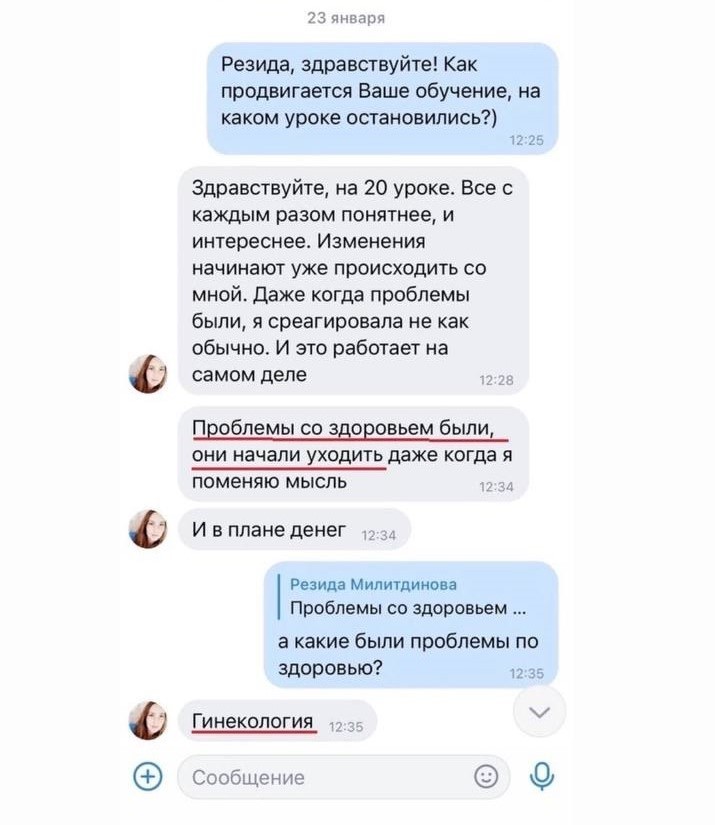715x825 pixels.
Task: Tap the '23 января' date label
Action: [346, 18]
